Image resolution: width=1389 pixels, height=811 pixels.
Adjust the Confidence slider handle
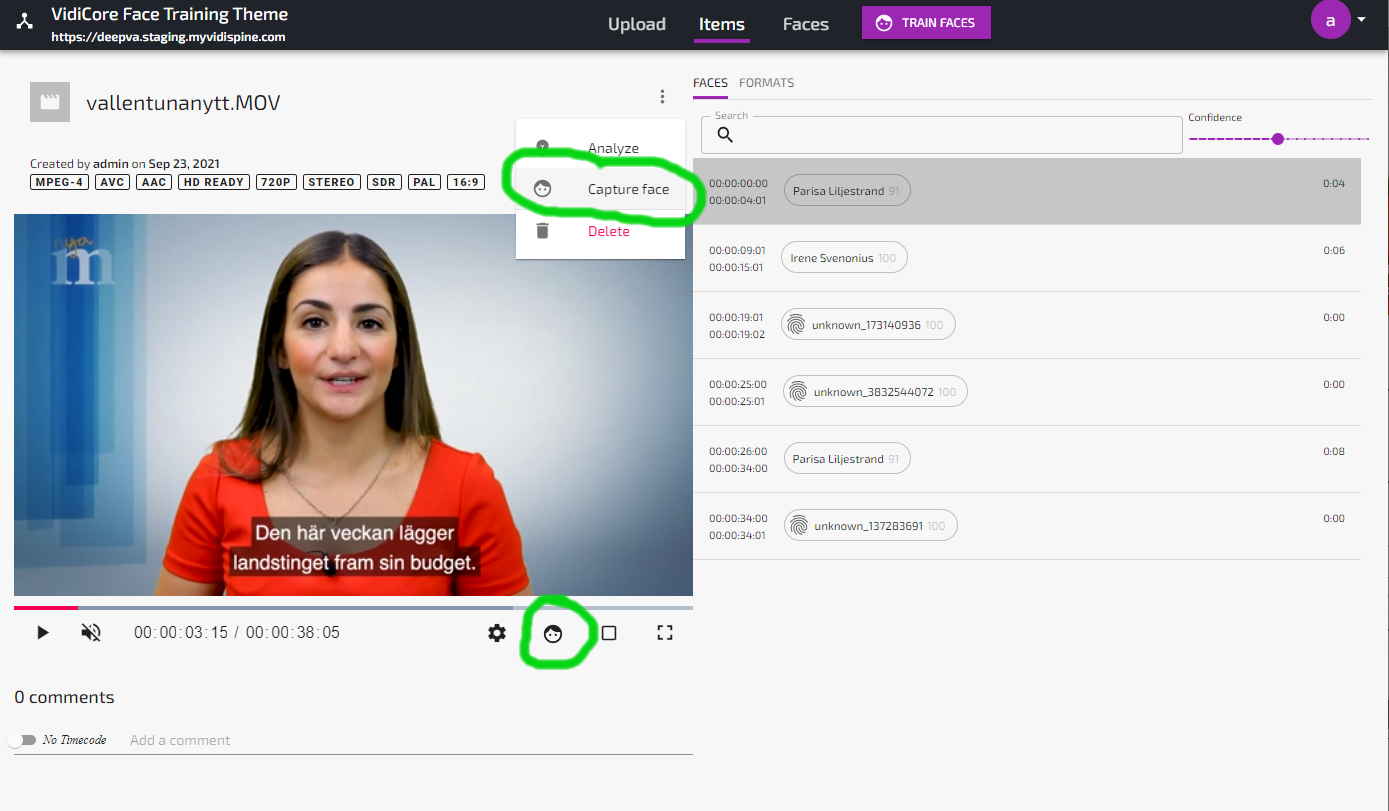[x=1277, y=139]
